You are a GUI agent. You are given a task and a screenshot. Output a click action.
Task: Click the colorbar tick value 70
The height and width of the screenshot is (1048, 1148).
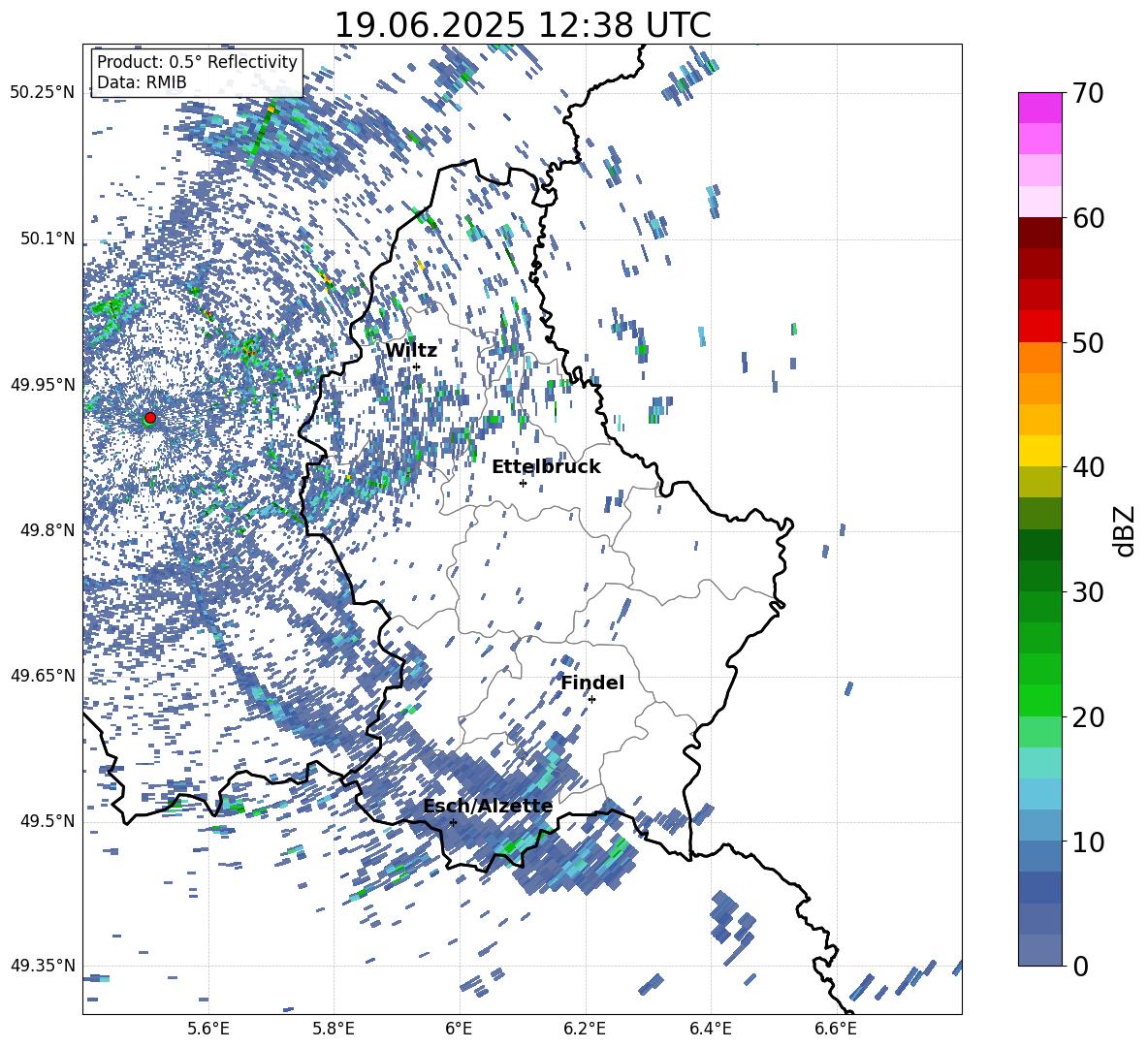pyautogui.click(x=1088, y=93)
